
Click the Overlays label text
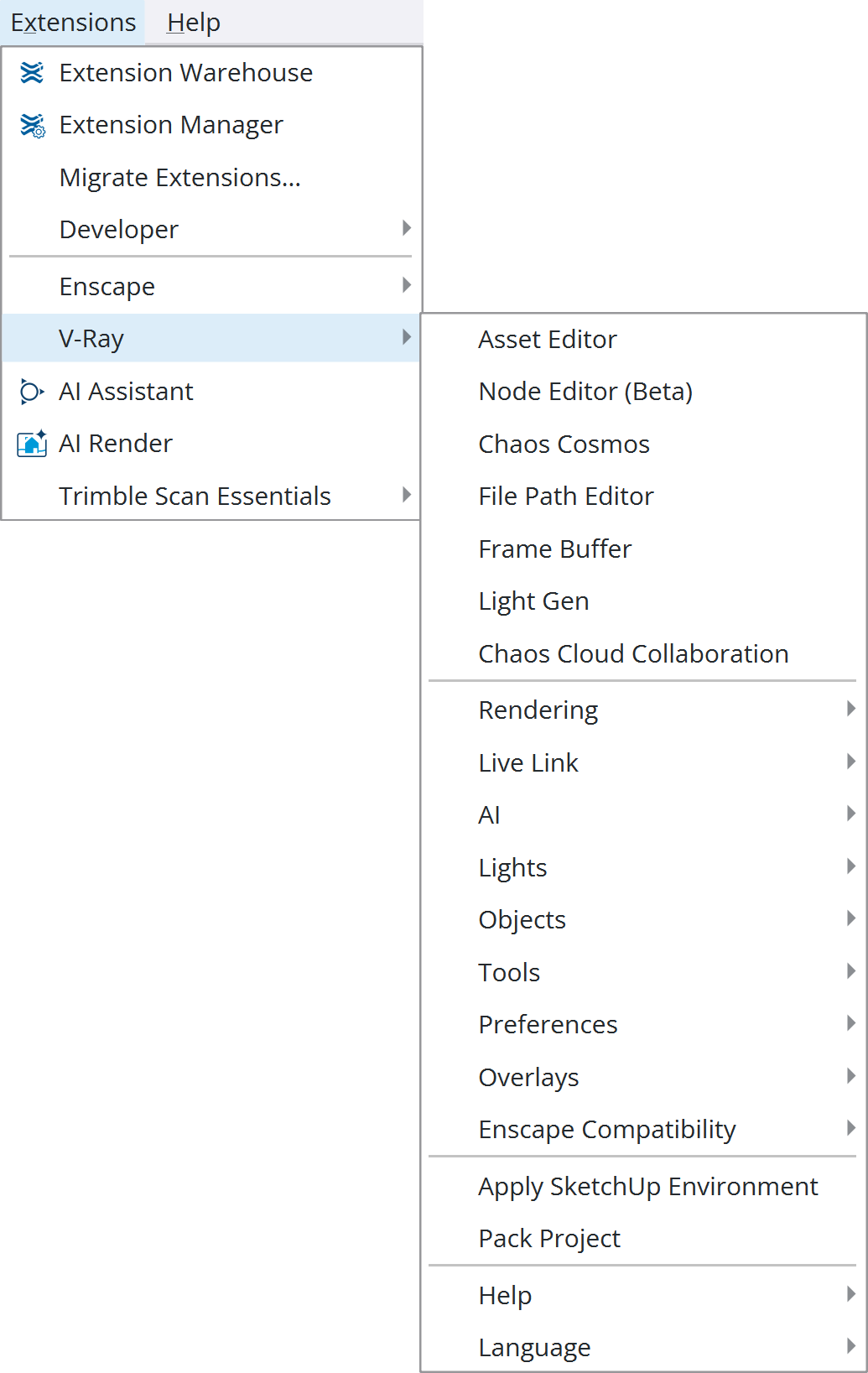(528, 1078)
